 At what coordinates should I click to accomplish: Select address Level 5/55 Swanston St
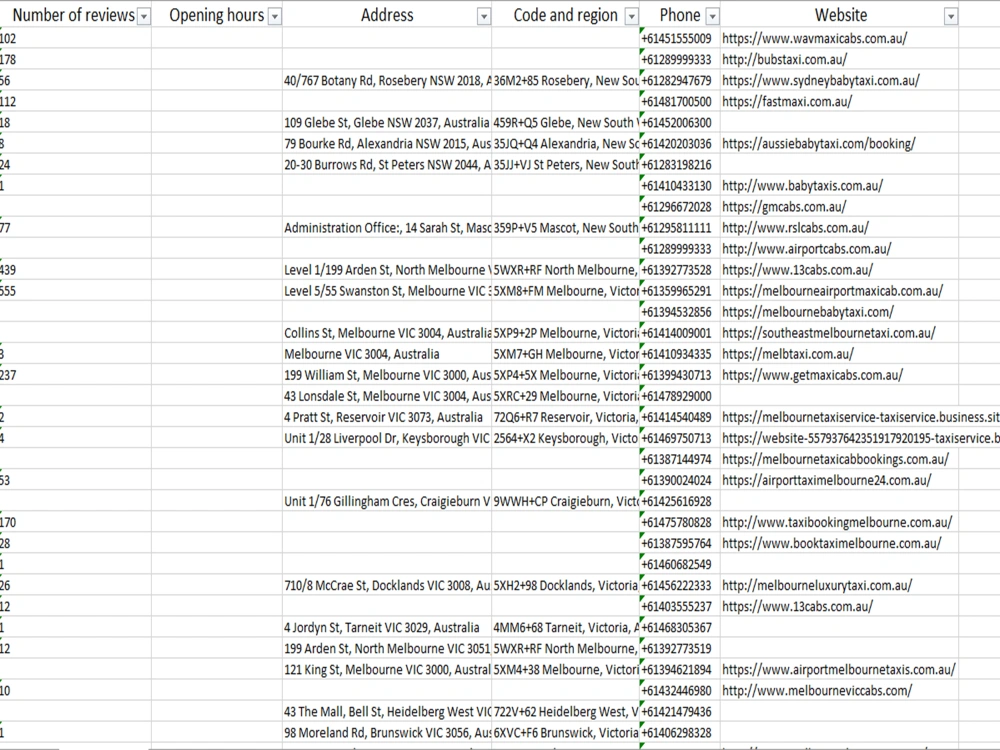point(387,291)
